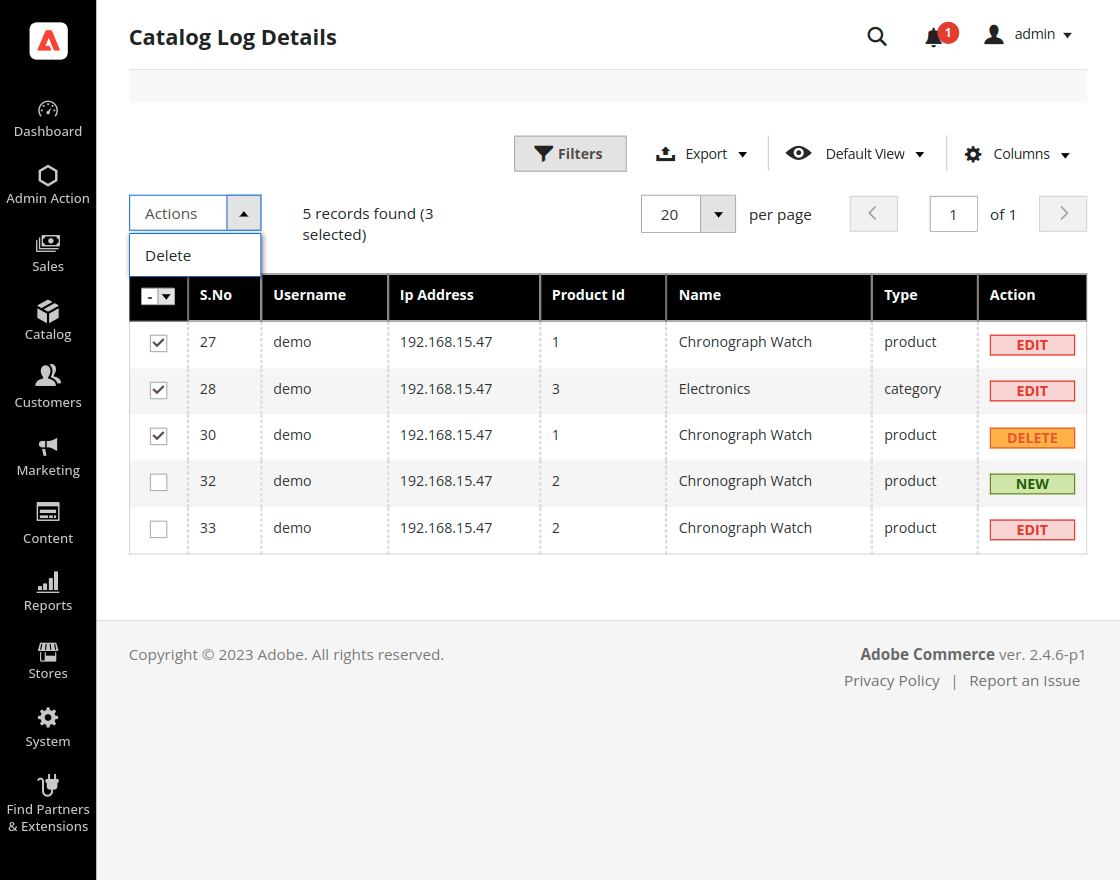The width and height of the screenshot is (1120, 880).
Task: Collapse the Actions dropdown
Action: pyautogui.click(x=244, y=213)
